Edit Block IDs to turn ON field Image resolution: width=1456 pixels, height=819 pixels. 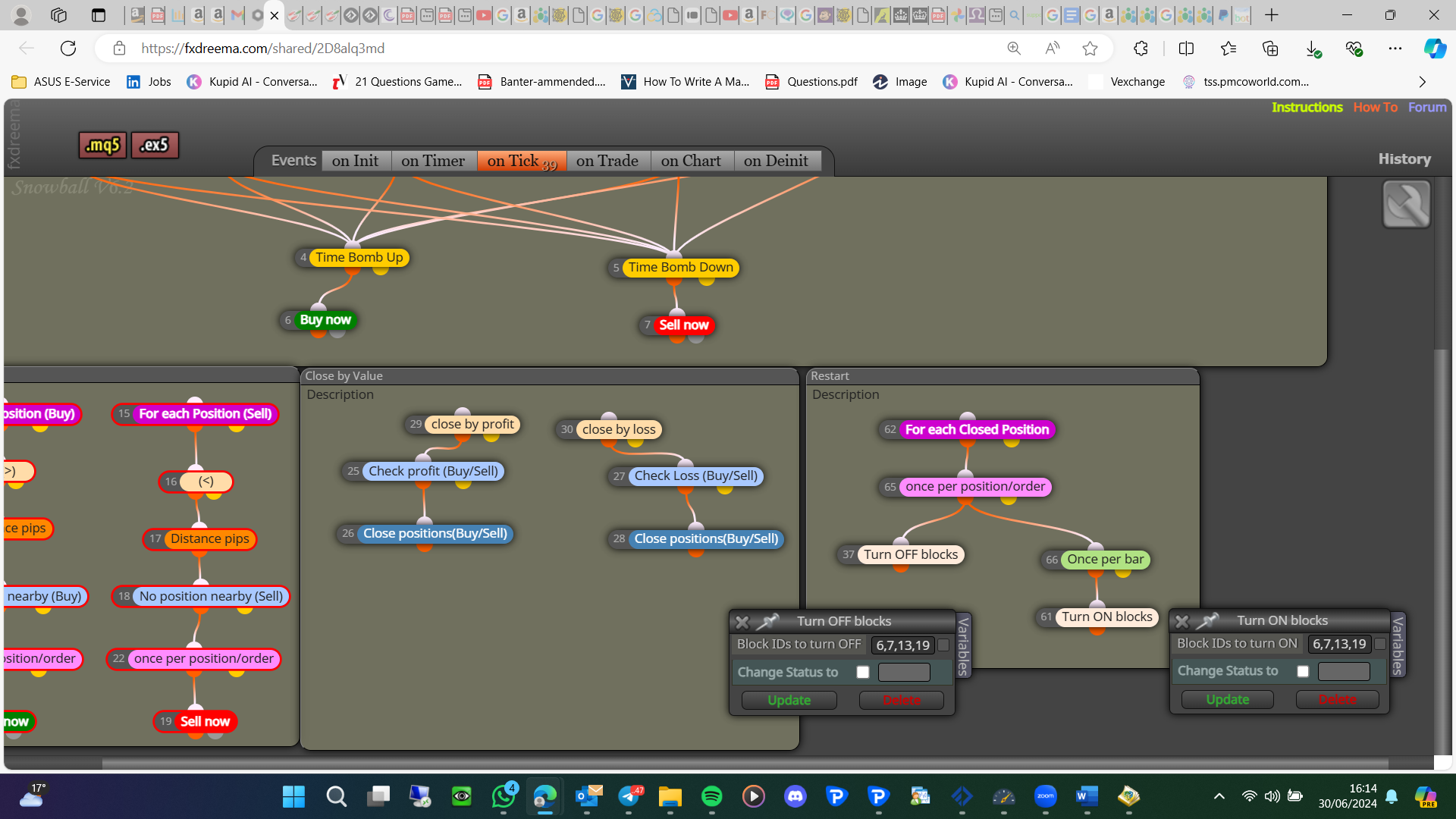tap(1339, 644)
